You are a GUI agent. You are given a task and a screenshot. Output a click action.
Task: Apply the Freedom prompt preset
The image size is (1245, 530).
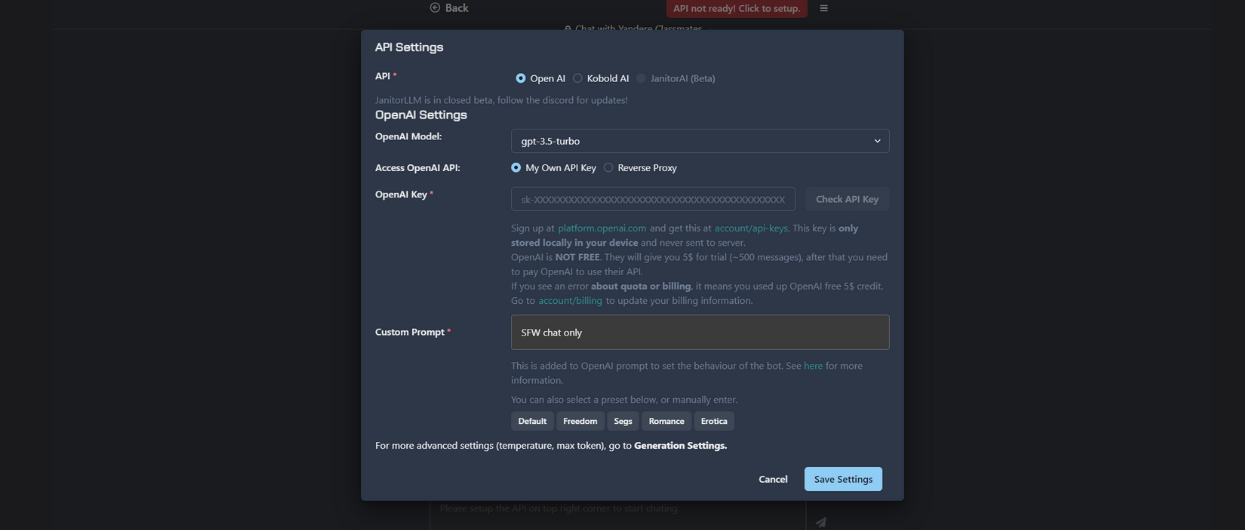pos(580,421)
